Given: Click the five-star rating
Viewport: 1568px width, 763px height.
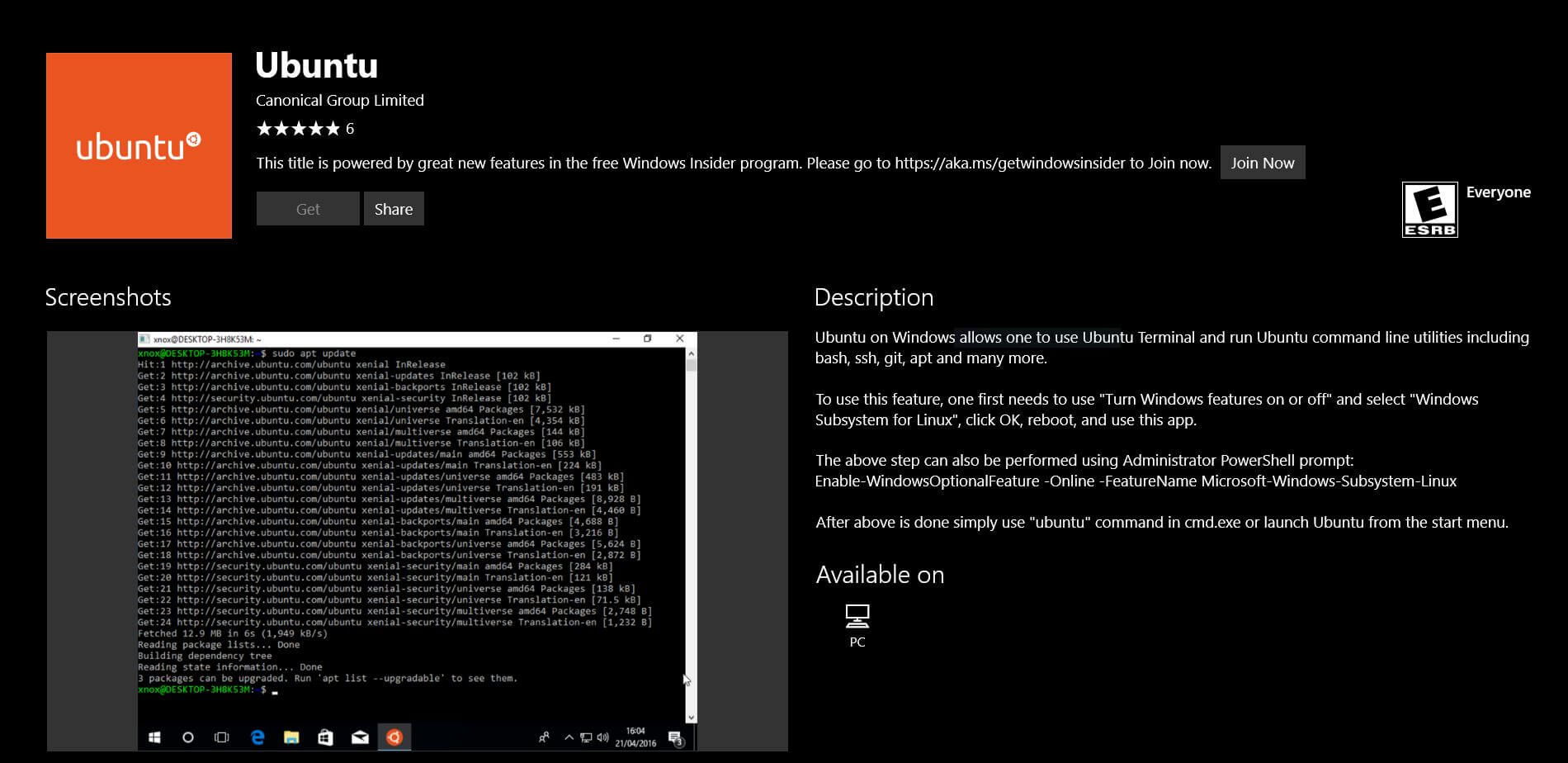Looking at the screenshot, I should (x=298, y=128).
